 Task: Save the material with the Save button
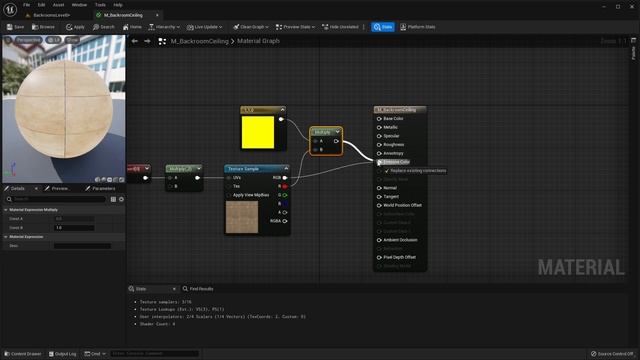(x=16, y=27)
